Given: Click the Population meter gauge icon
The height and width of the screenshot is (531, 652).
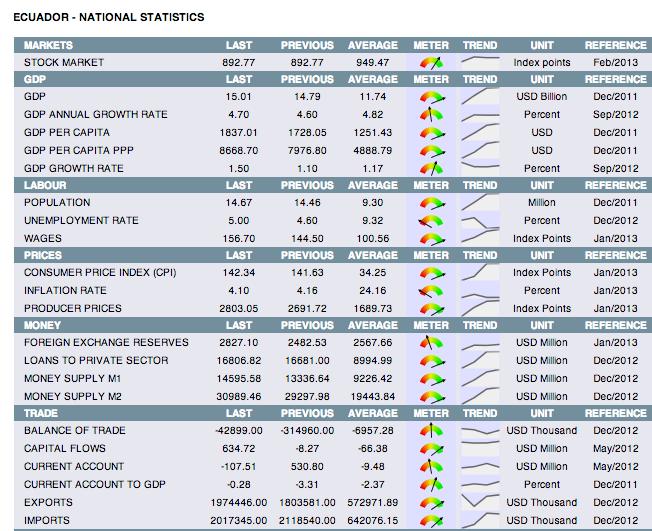Looking at the screenshot, I should tap(432, 203).
